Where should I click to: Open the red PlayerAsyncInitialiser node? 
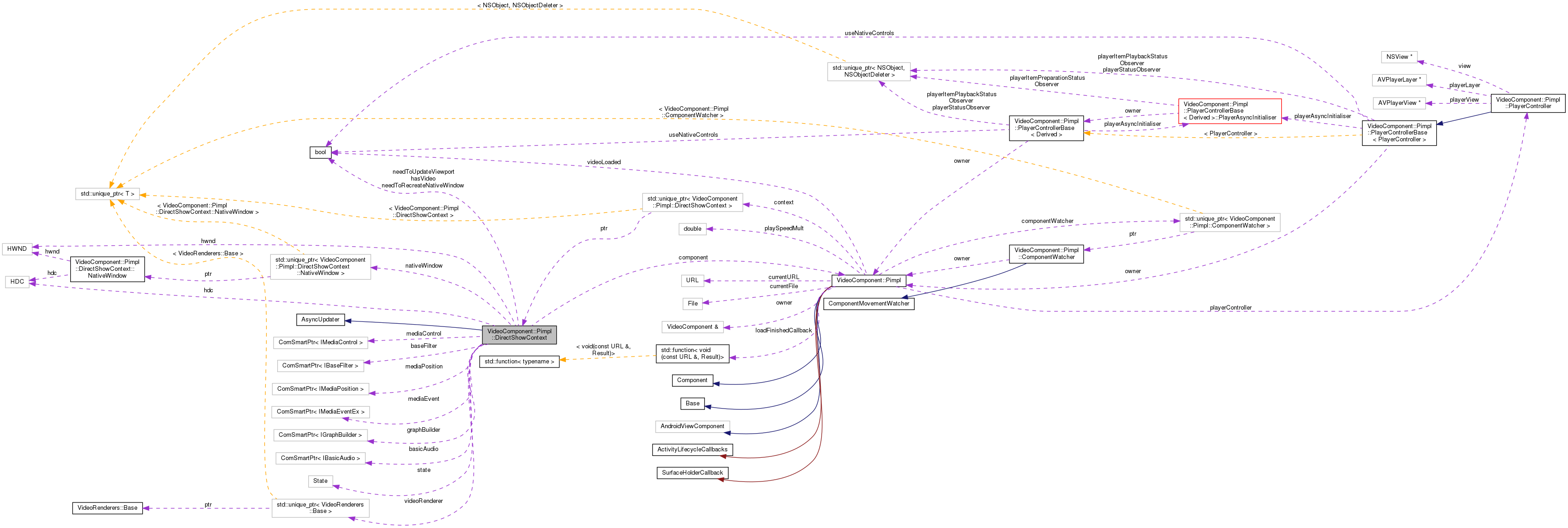coord(1230,111)
